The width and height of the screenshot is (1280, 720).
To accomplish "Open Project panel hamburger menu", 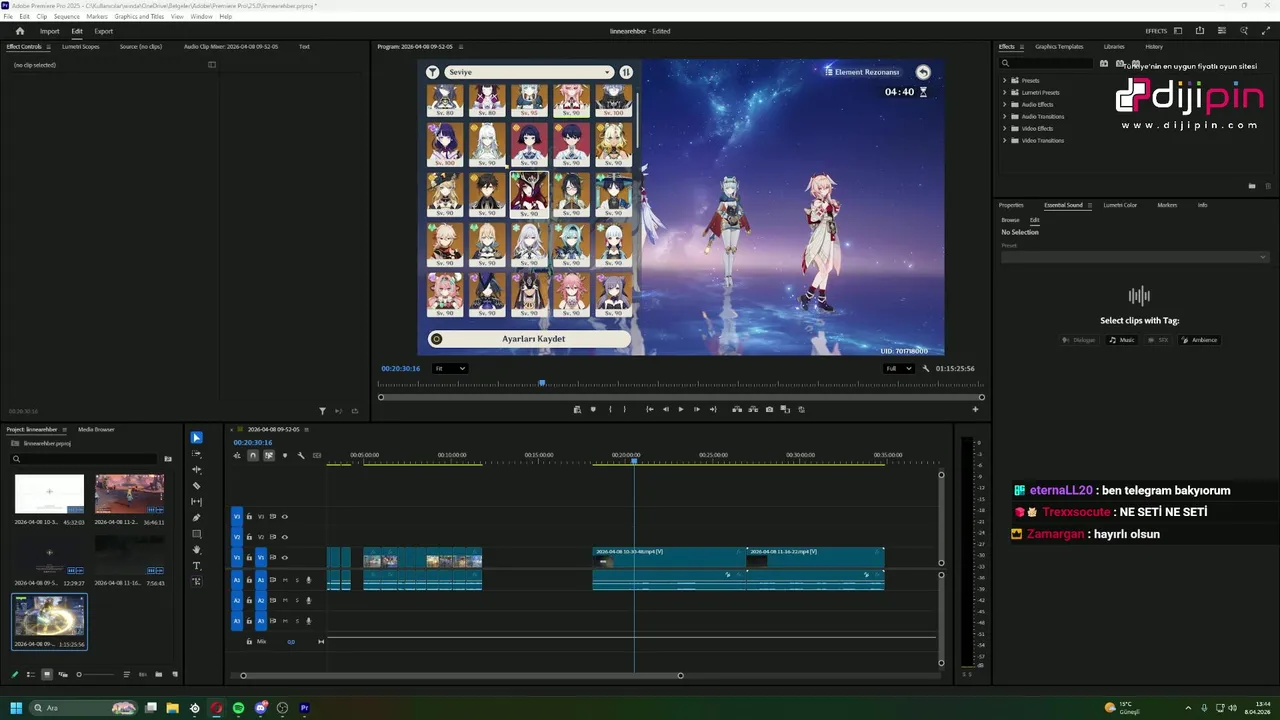I will tap(65, 429).
